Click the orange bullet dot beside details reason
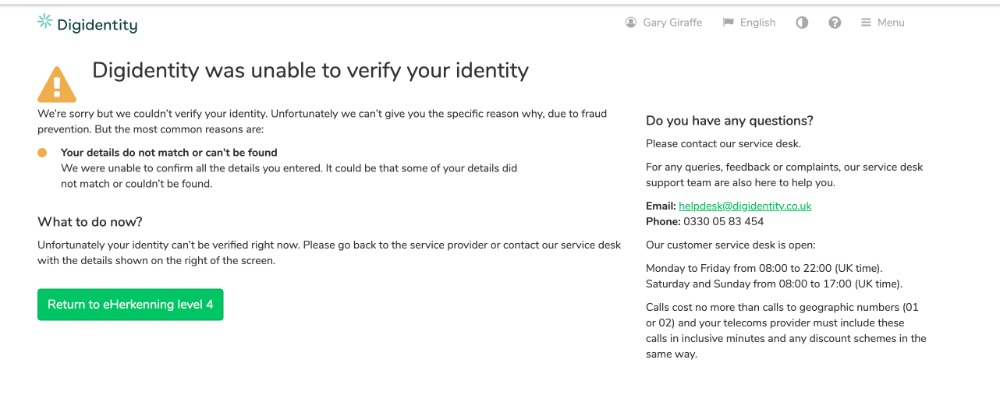 [42, 153]
